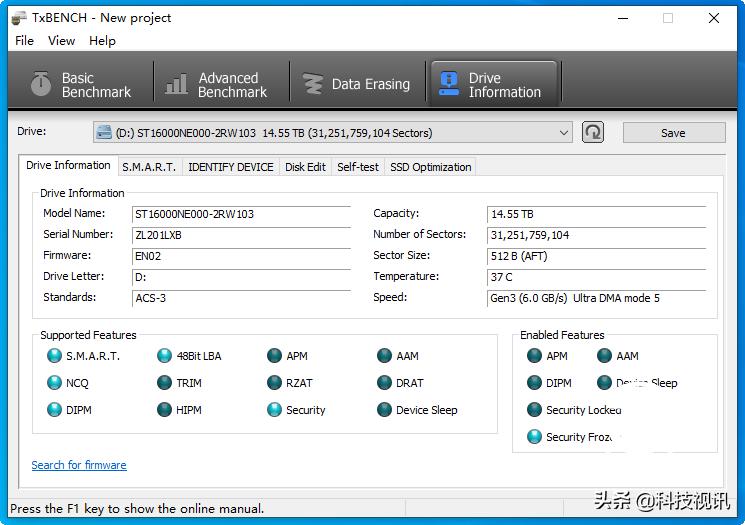Toggle the Security Frozen enabled indicator
Viewport: 745px width, 525px height.
[535, 437]
